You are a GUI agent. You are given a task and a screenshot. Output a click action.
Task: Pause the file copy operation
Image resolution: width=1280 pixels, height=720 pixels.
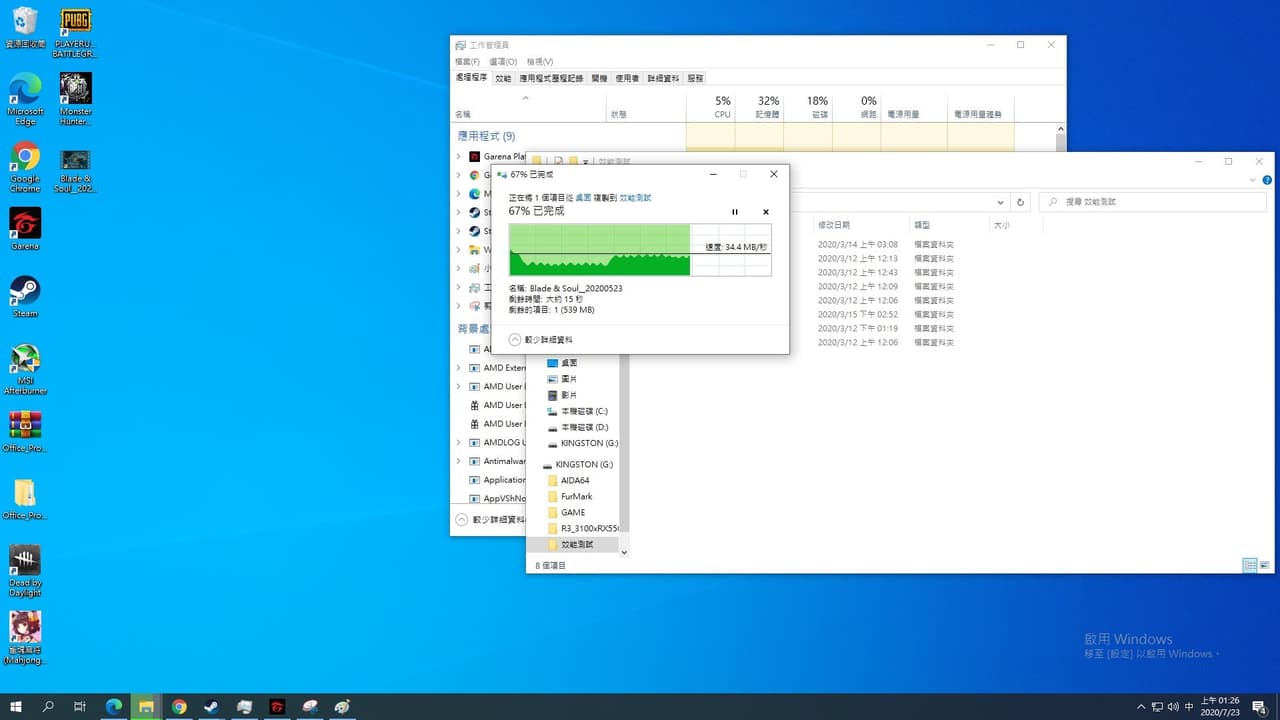pos(735,212)
